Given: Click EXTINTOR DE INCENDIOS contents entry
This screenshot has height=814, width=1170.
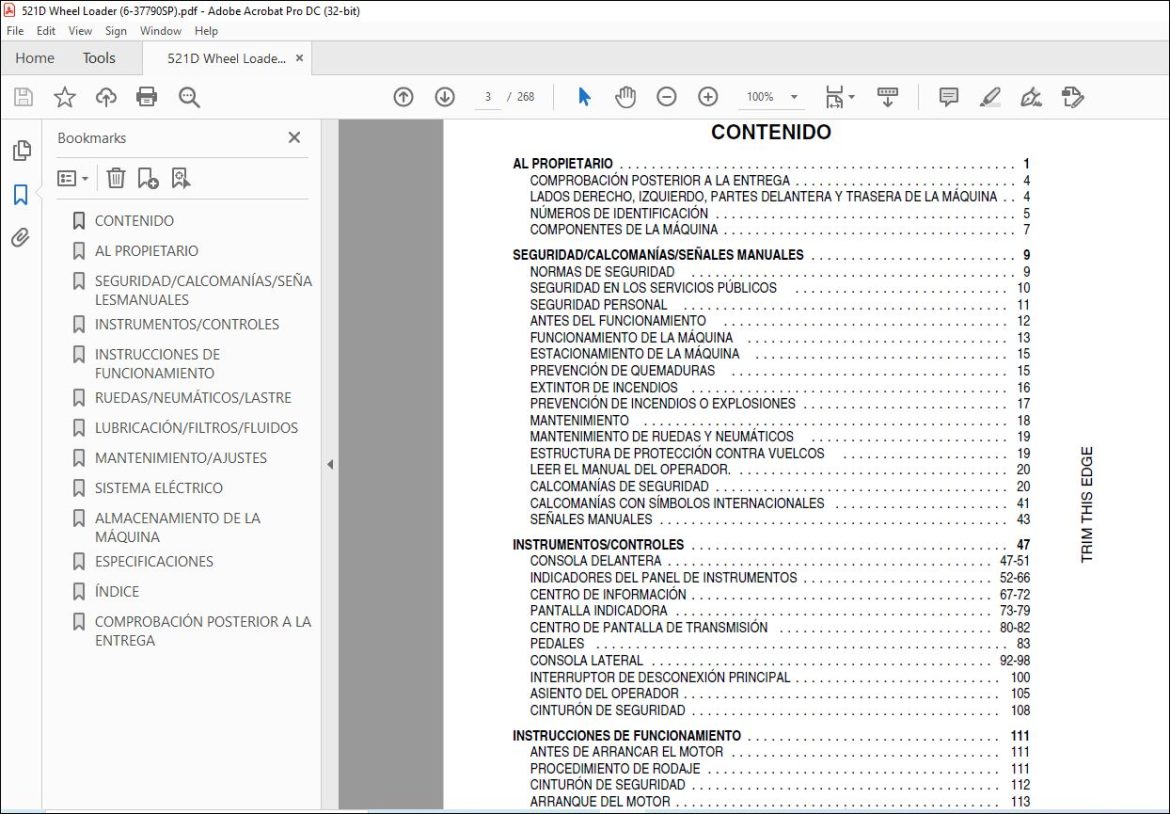Looking at the screenshot, I should point(604,387).
